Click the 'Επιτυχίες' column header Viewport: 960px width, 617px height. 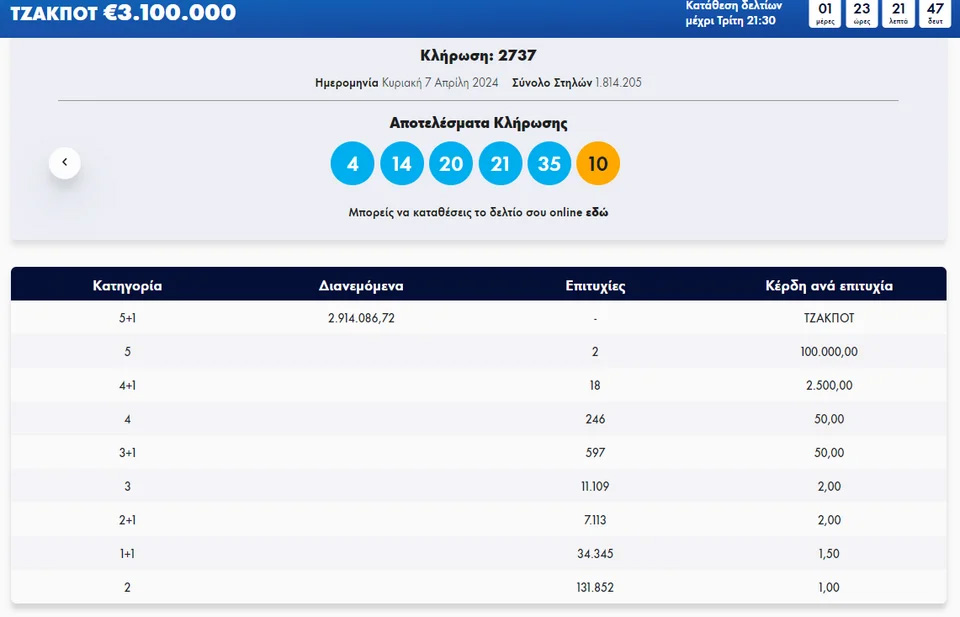pyautogui.click(x=595, y=285)
